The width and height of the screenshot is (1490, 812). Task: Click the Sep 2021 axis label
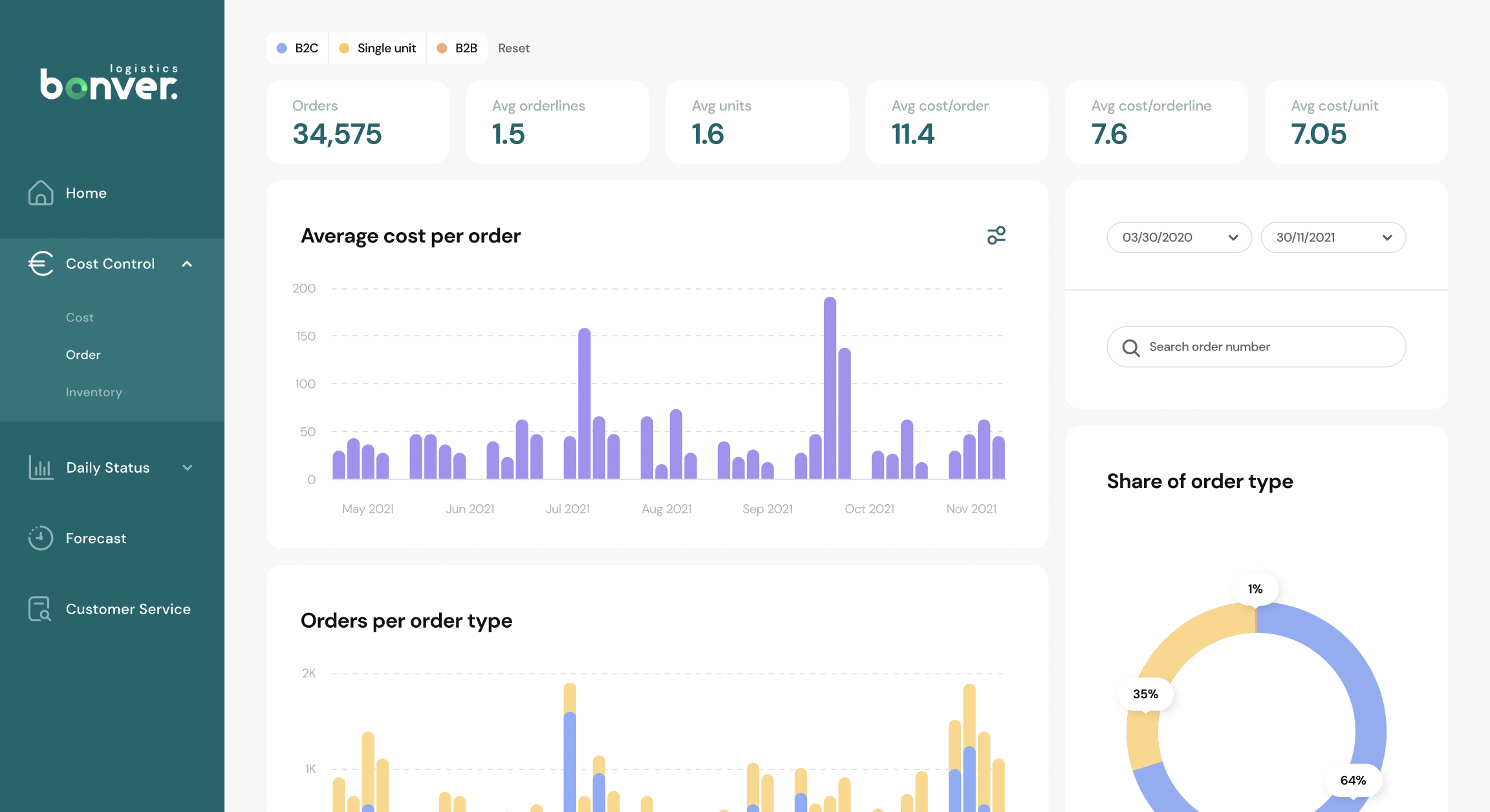(x=768, y=509)
